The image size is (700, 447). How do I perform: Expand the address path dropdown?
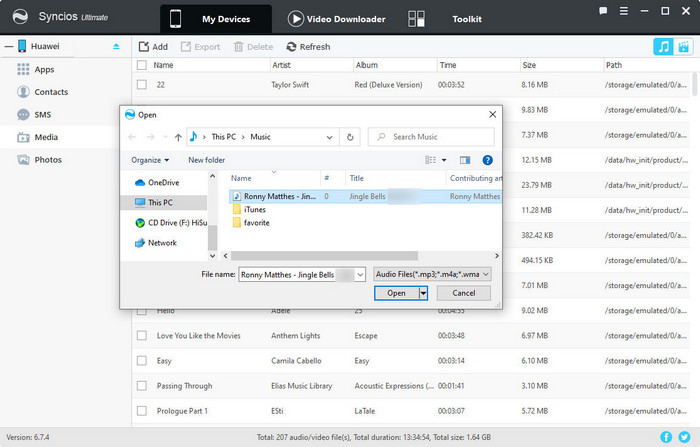pyautogui.click(x=329, y=137)
